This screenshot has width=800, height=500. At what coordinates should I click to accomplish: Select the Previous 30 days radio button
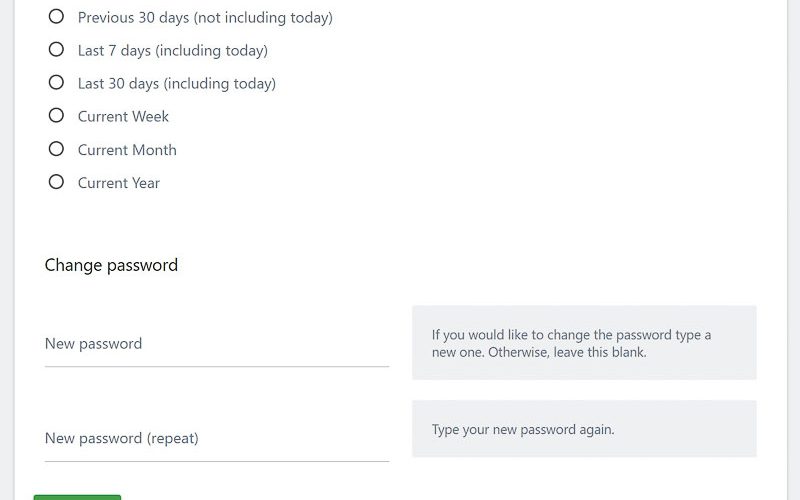[x=56, y=17]
